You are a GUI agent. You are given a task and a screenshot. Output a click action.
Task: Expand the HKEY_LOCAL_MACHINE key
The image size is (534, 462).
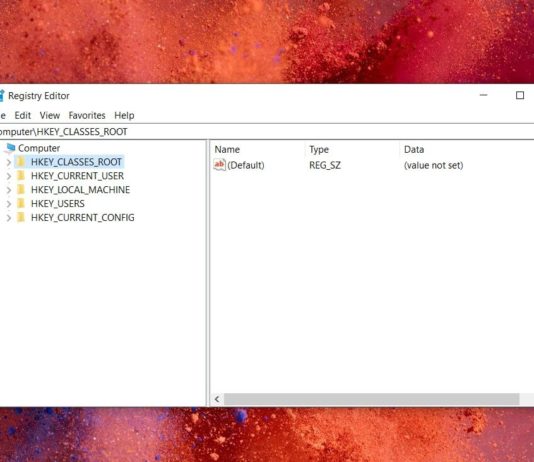[9, 190]
